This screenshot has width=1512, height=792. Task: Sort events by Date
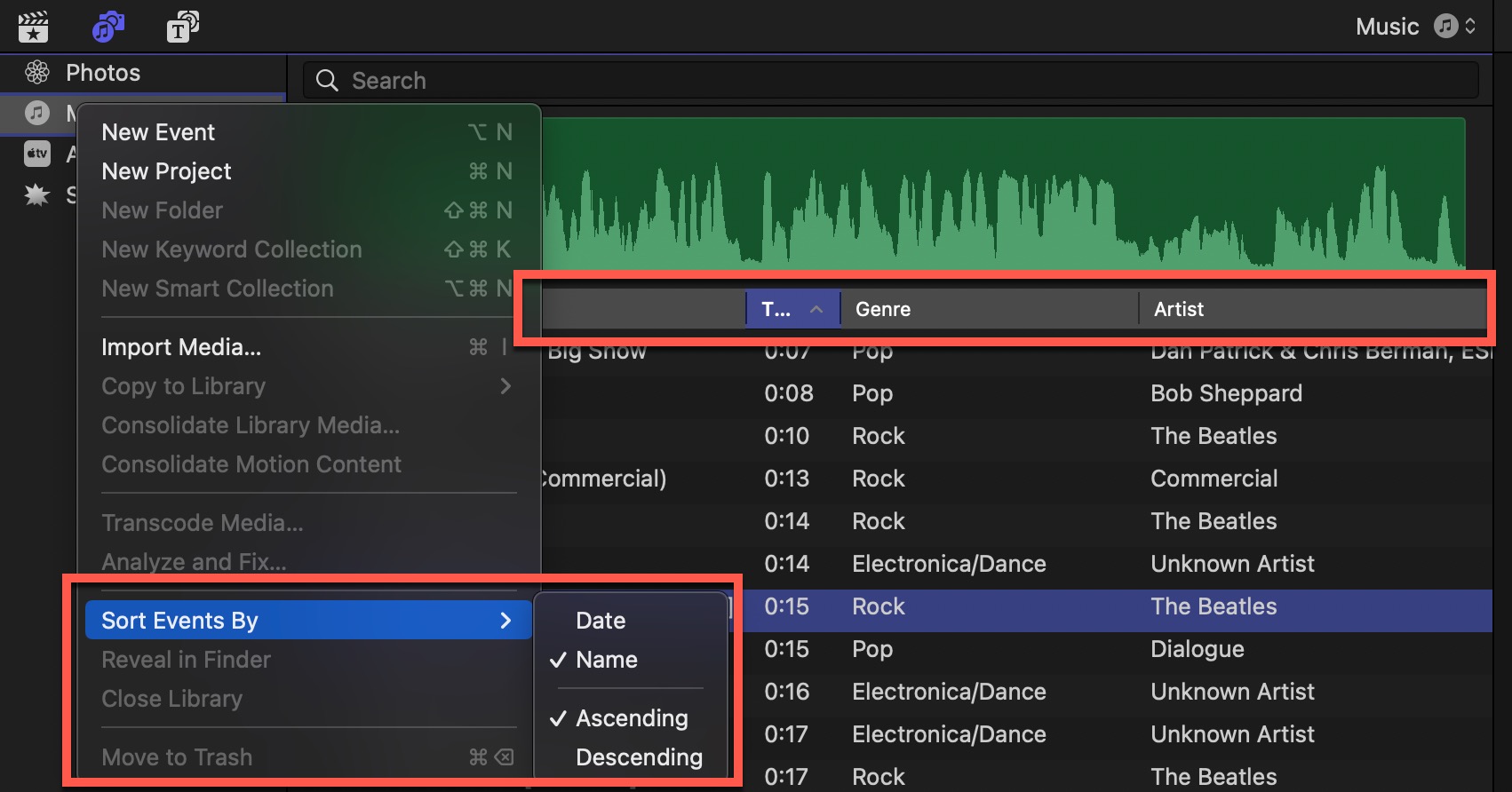coord(631,621)
